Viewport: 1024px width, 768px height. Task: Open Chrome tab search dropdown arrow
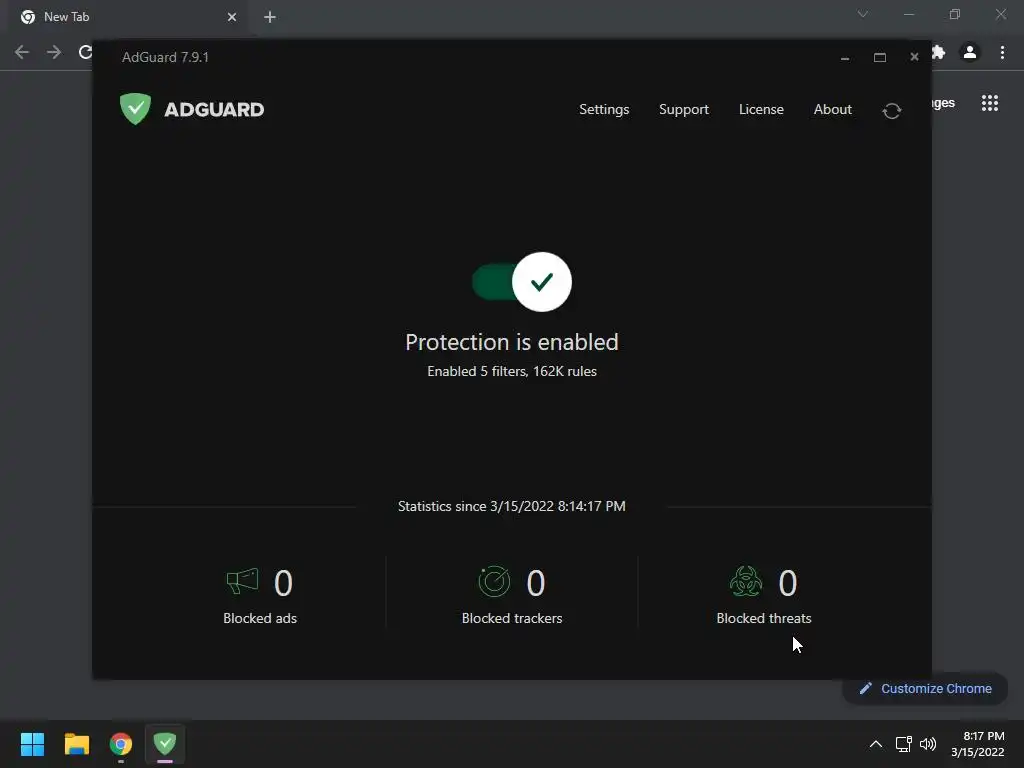[x=863, y=14]
